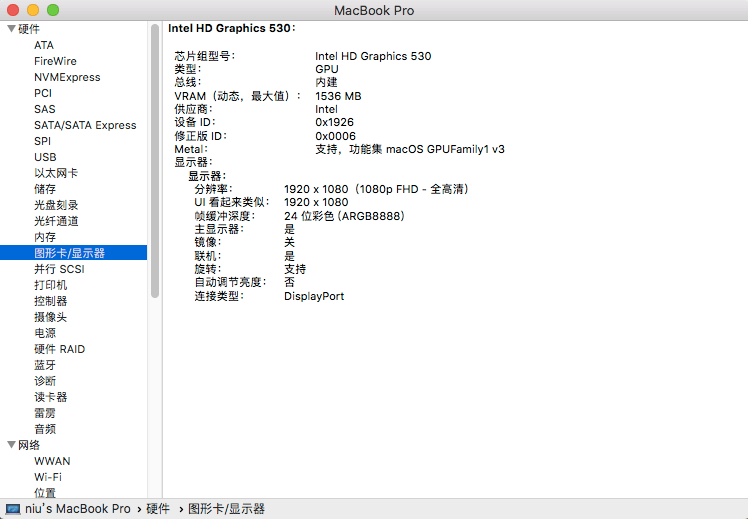Select the 位置 entry under 网络
The image size is (748, 519).
click(45, 493)
